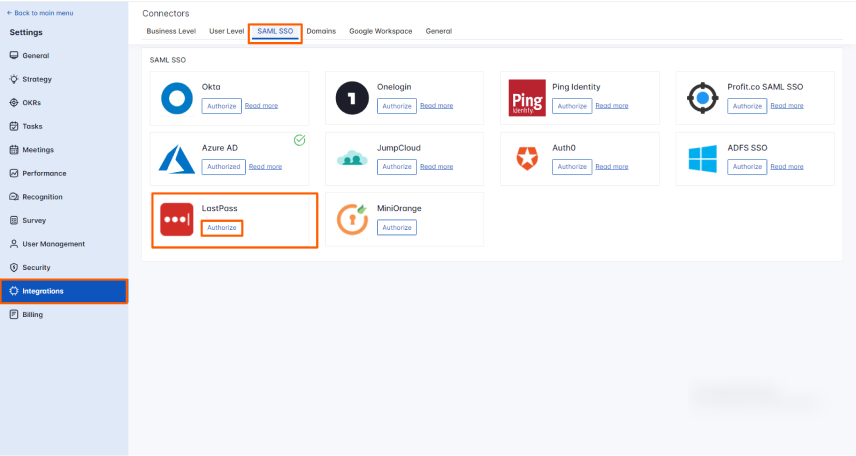Screen dimensions: 856x456
Task: Click the Meetings calendar icon
Action: pos(14,149)
